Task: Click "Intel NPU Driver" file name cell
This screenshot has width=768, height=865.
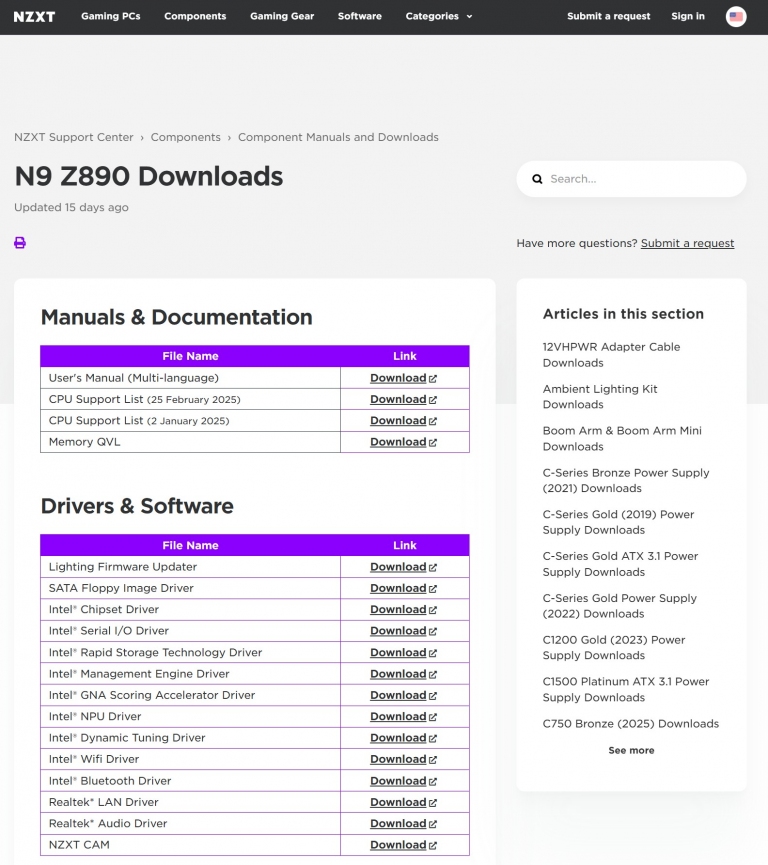Action: 190,717
